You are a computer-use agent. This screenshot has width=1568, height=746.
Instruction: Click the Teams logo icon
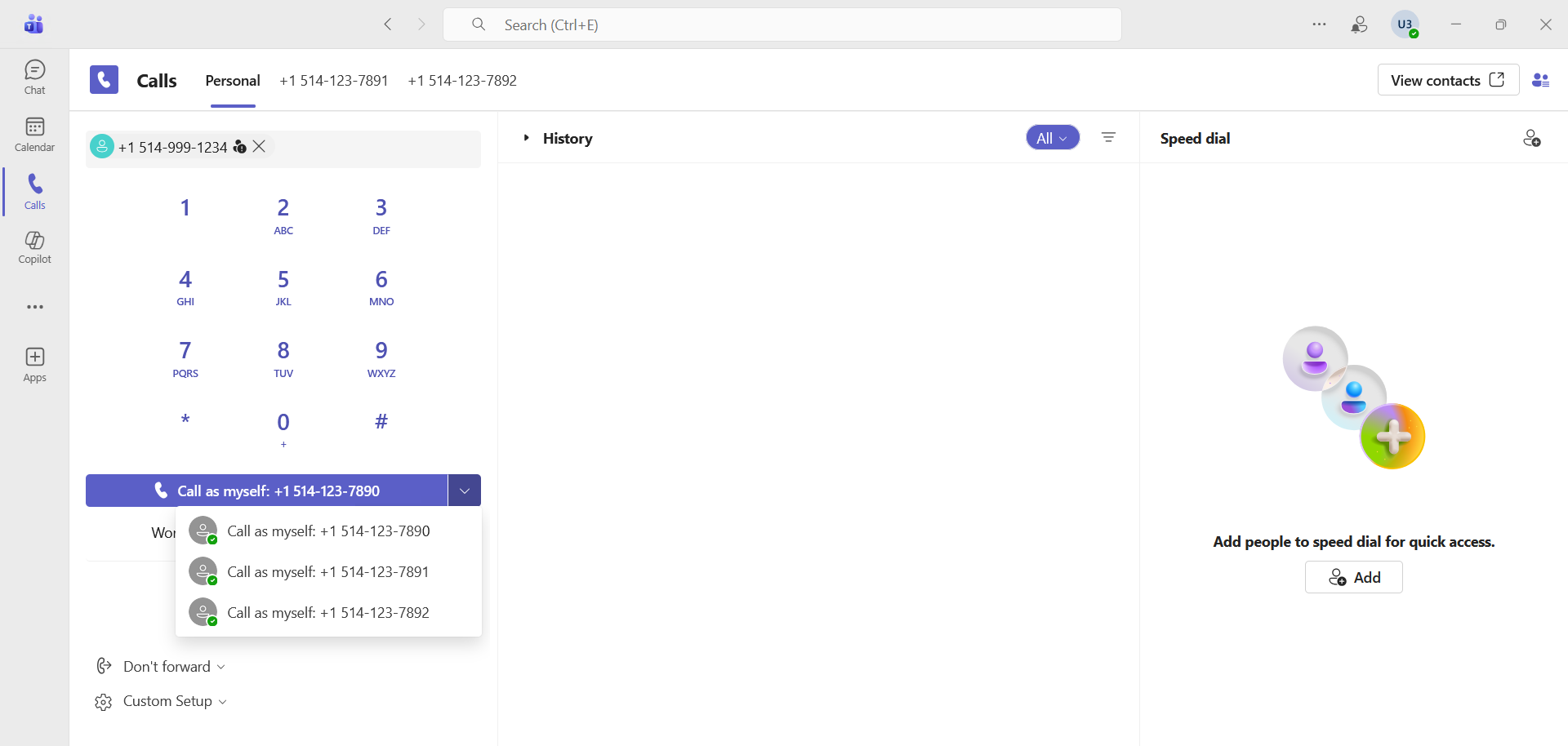(33, 24)
